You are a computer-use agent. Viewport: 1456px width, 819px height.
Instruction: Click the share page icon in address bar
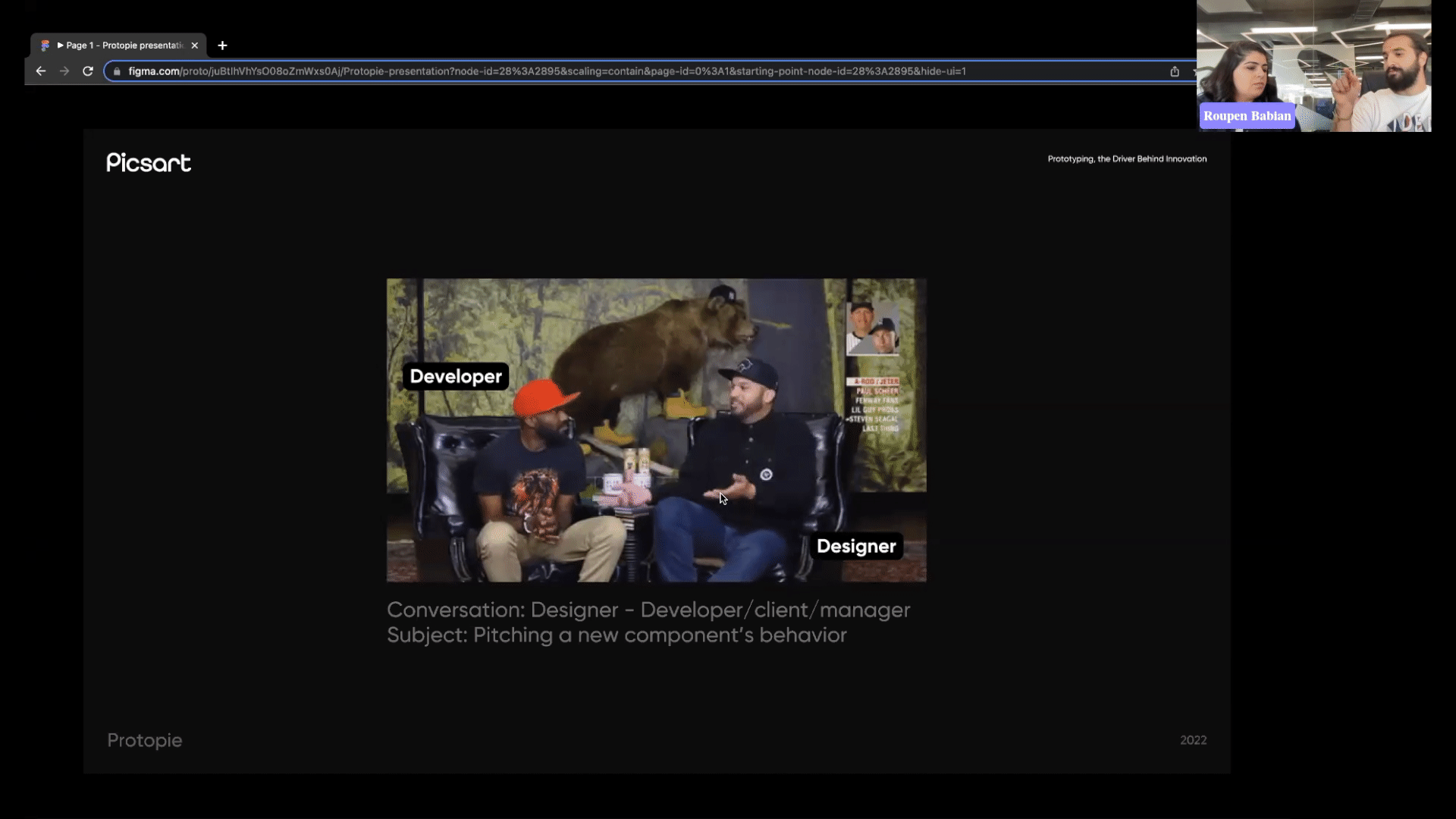pyautogui.click(x=1175, y=71)
